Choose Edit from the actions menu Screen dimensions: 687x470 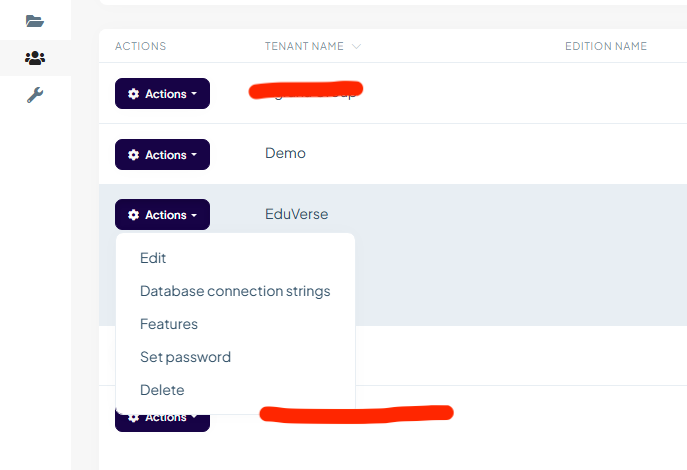click(x=153, y=258)
